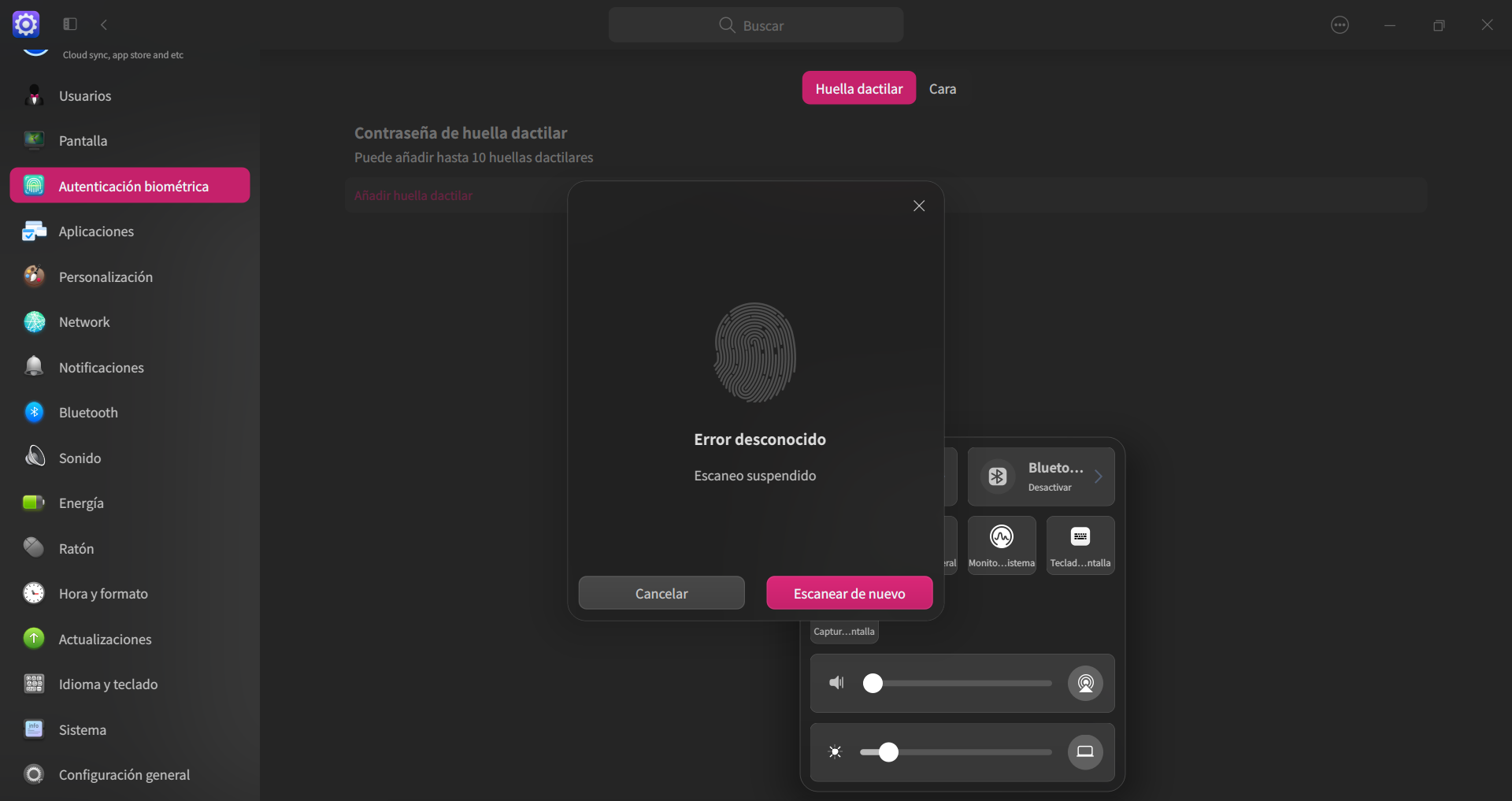Click Añadir huella dactilar link
This screenshot has height=801, width=1512.
(413, 195)
